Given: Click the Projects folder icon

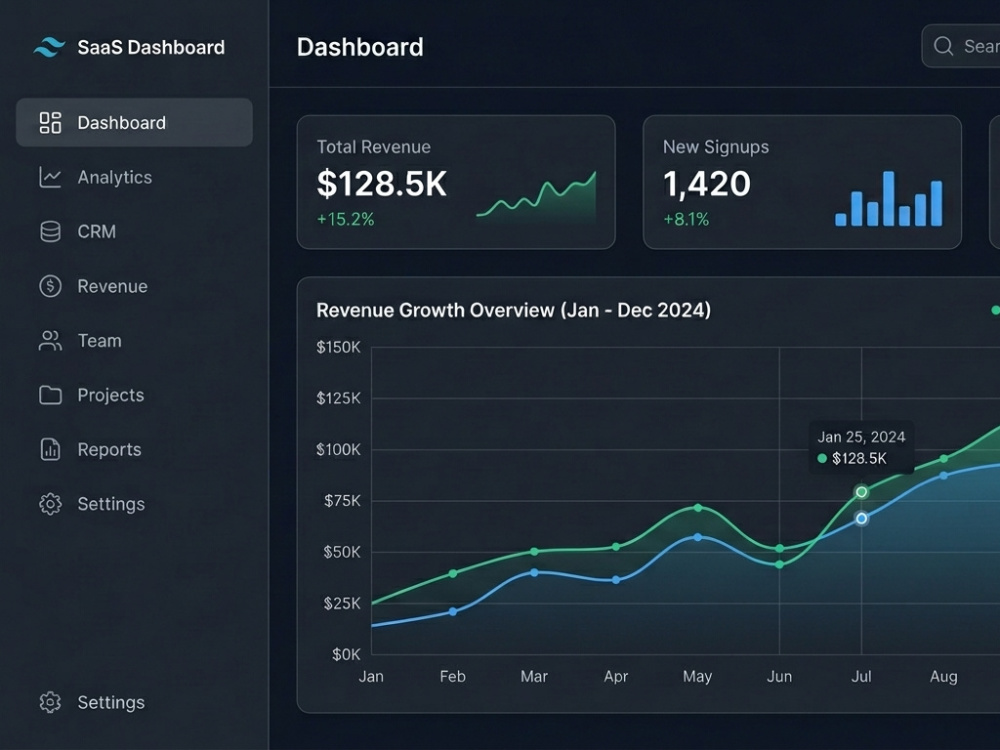Looking at the screenshot, I should 50,395.
